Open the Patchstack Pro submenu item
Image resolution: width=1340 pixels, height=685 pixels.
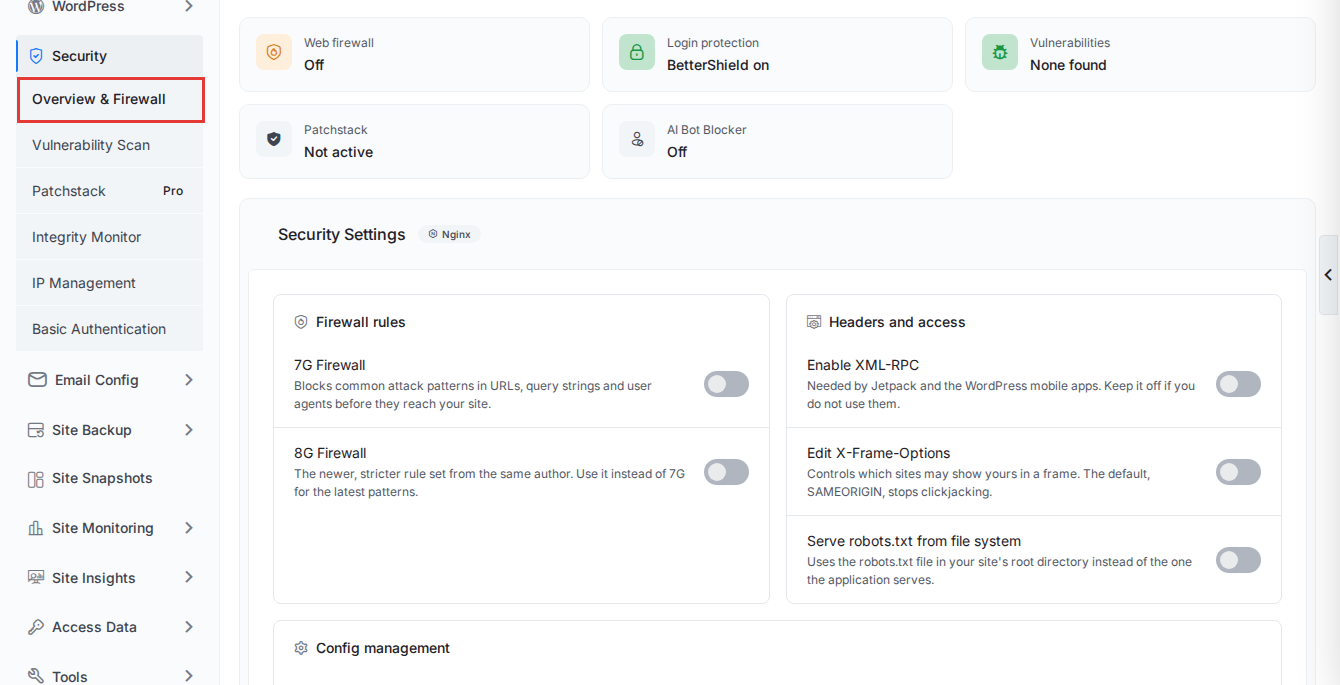[x=110, y=191]
